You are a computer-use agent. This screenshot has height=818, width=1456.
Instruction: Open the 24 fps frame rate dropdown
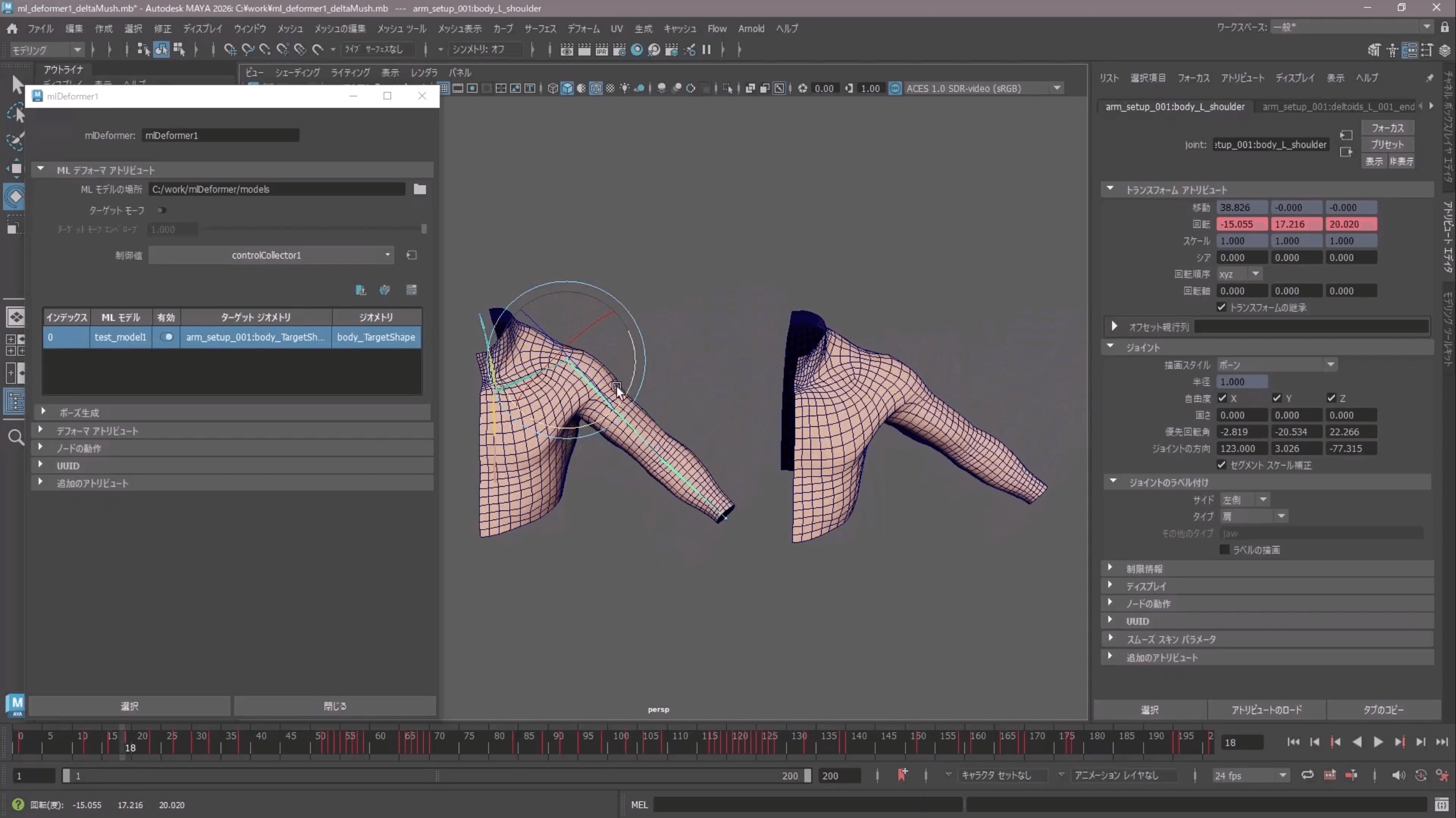coord(1250,776)
